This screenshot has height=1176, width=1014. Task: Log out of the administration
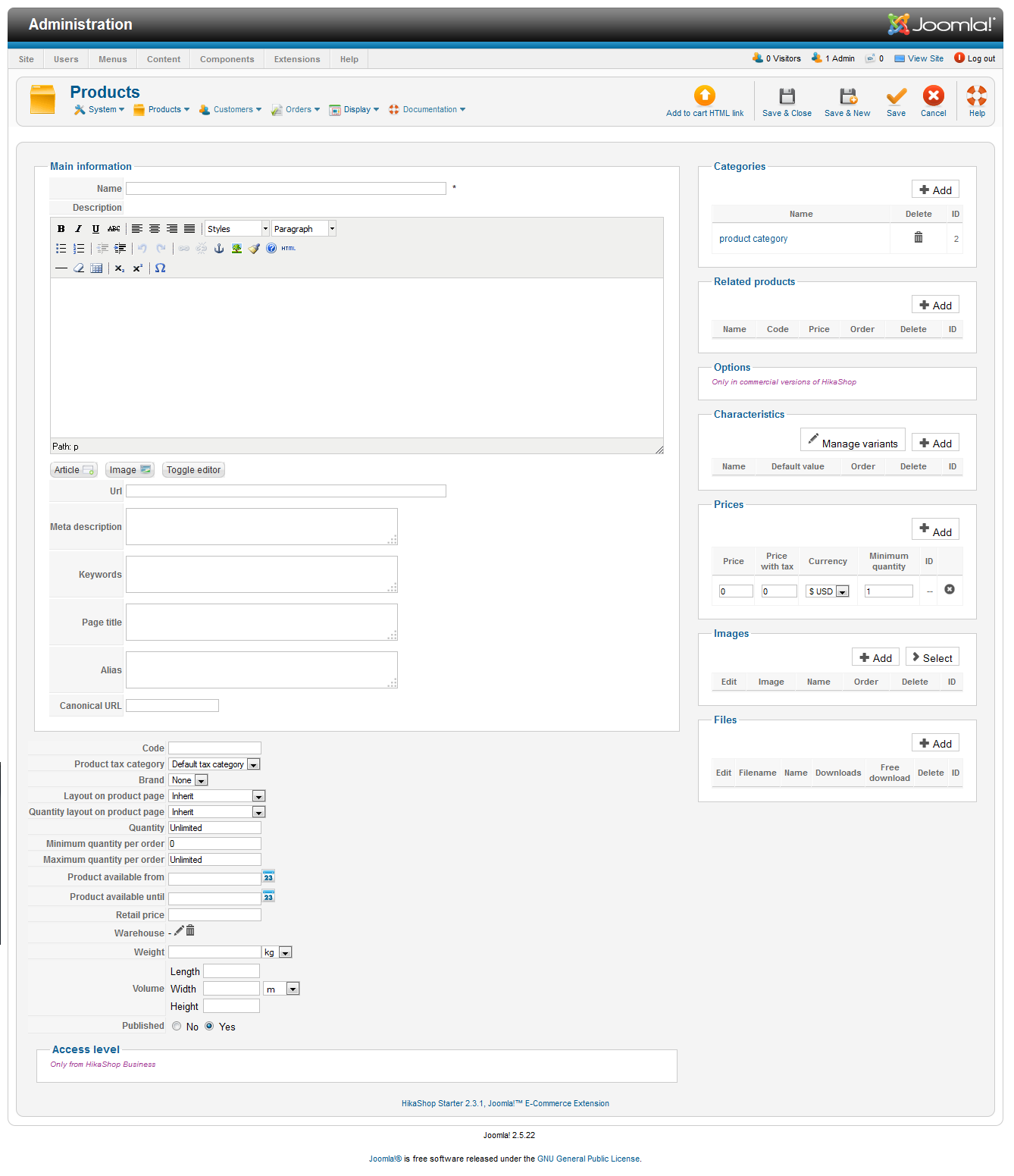[975, 58]
